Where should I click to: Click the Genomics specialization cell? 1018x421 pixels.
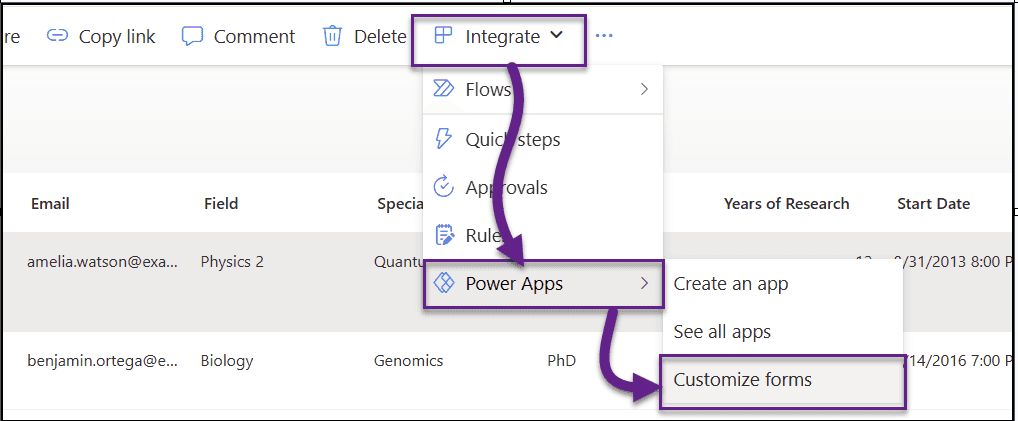tap(408, 361)
